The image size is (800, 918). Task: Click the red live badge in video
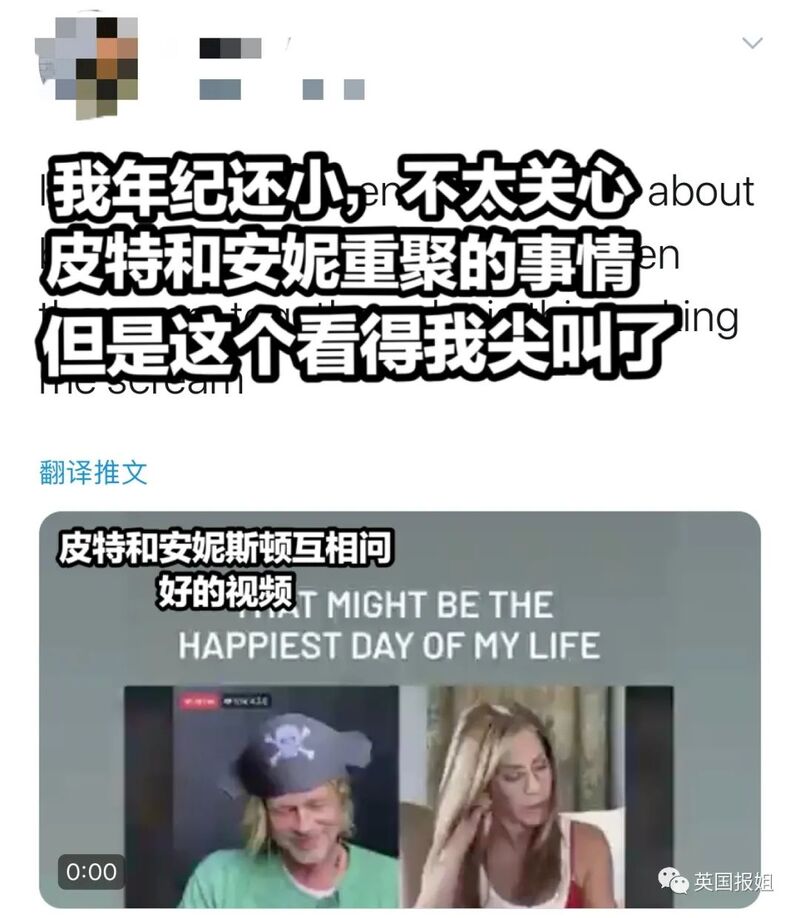[x=198, y=701]
